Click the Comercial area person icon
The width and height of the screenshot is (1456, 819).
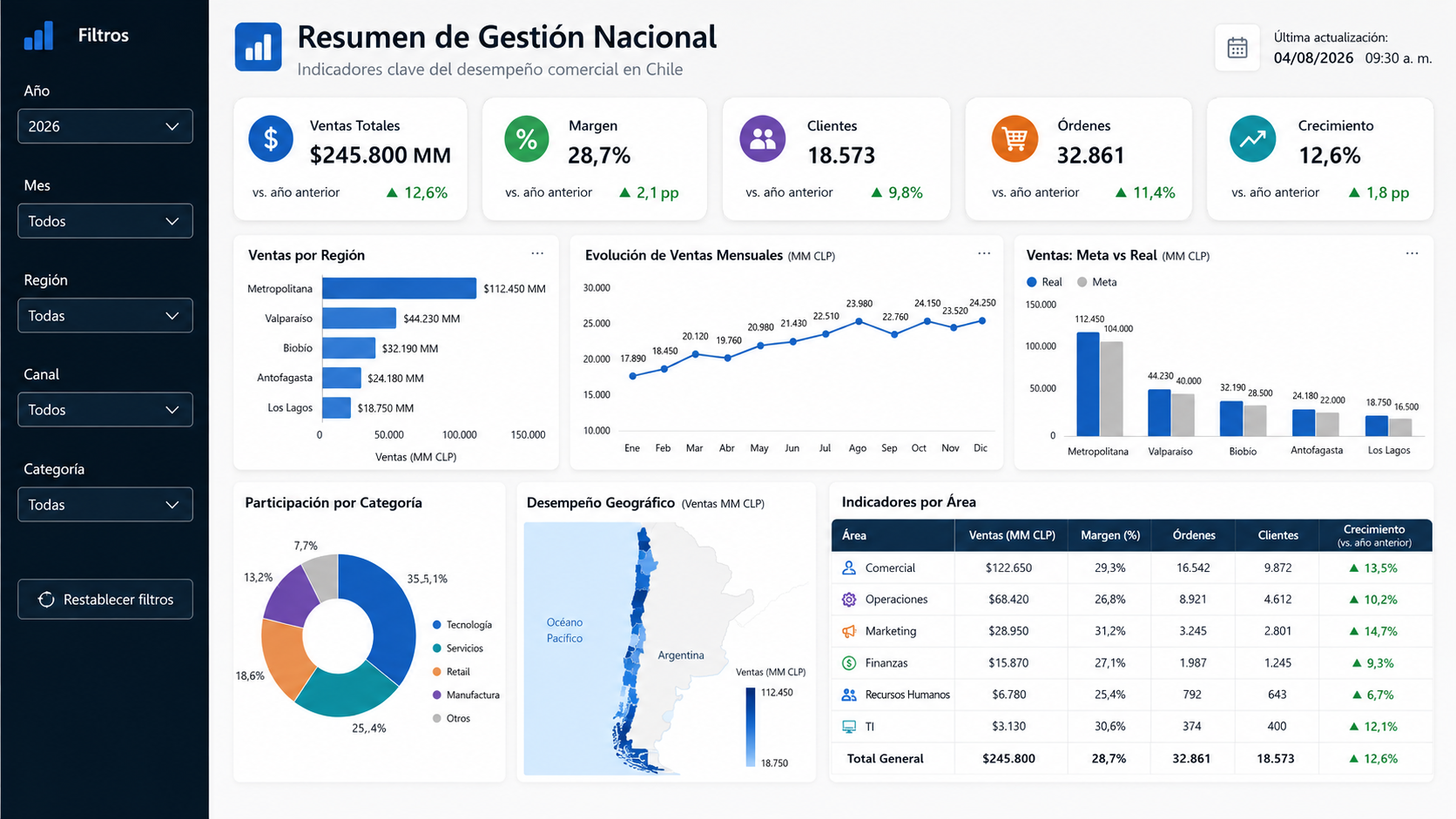(x=849, y=567)
